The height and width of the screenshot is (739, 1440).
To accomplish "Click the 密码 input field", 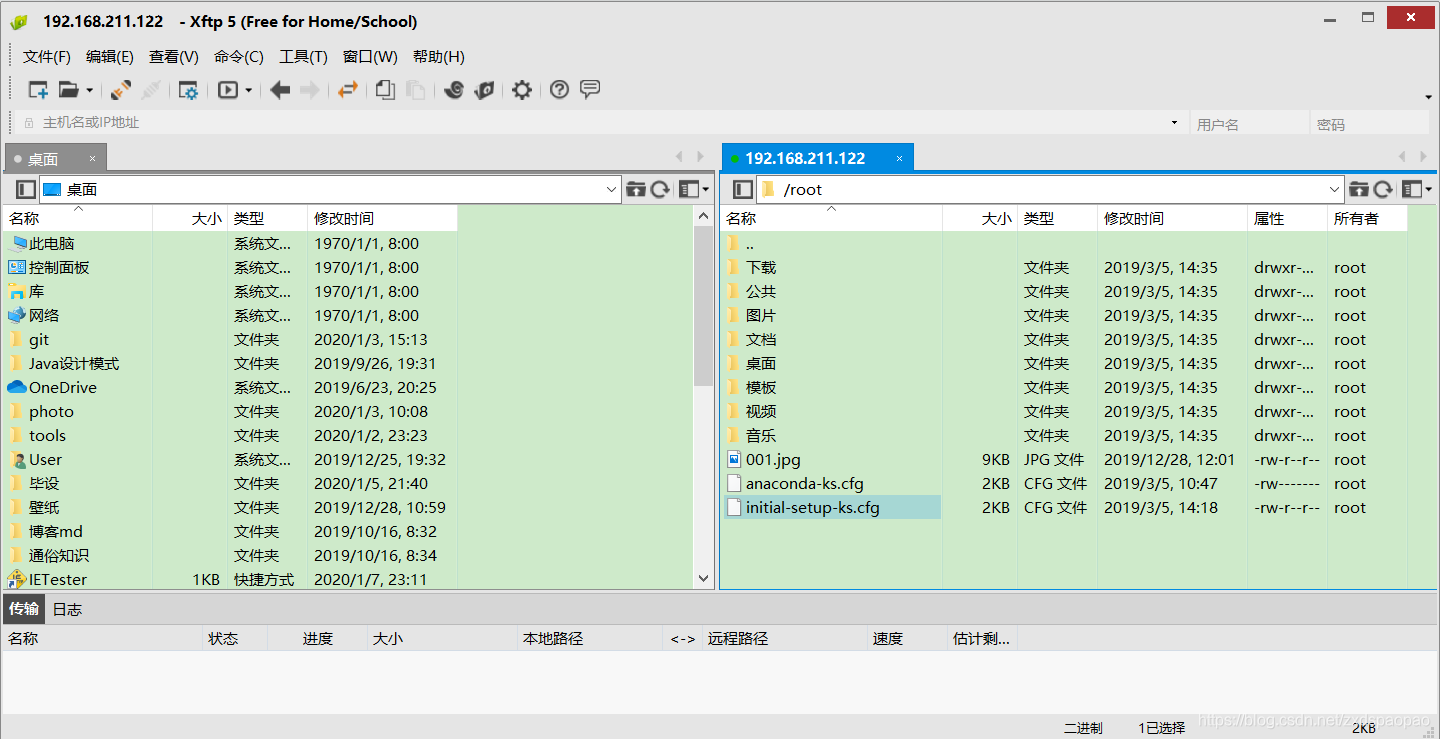I will [x=1369, y=124].
